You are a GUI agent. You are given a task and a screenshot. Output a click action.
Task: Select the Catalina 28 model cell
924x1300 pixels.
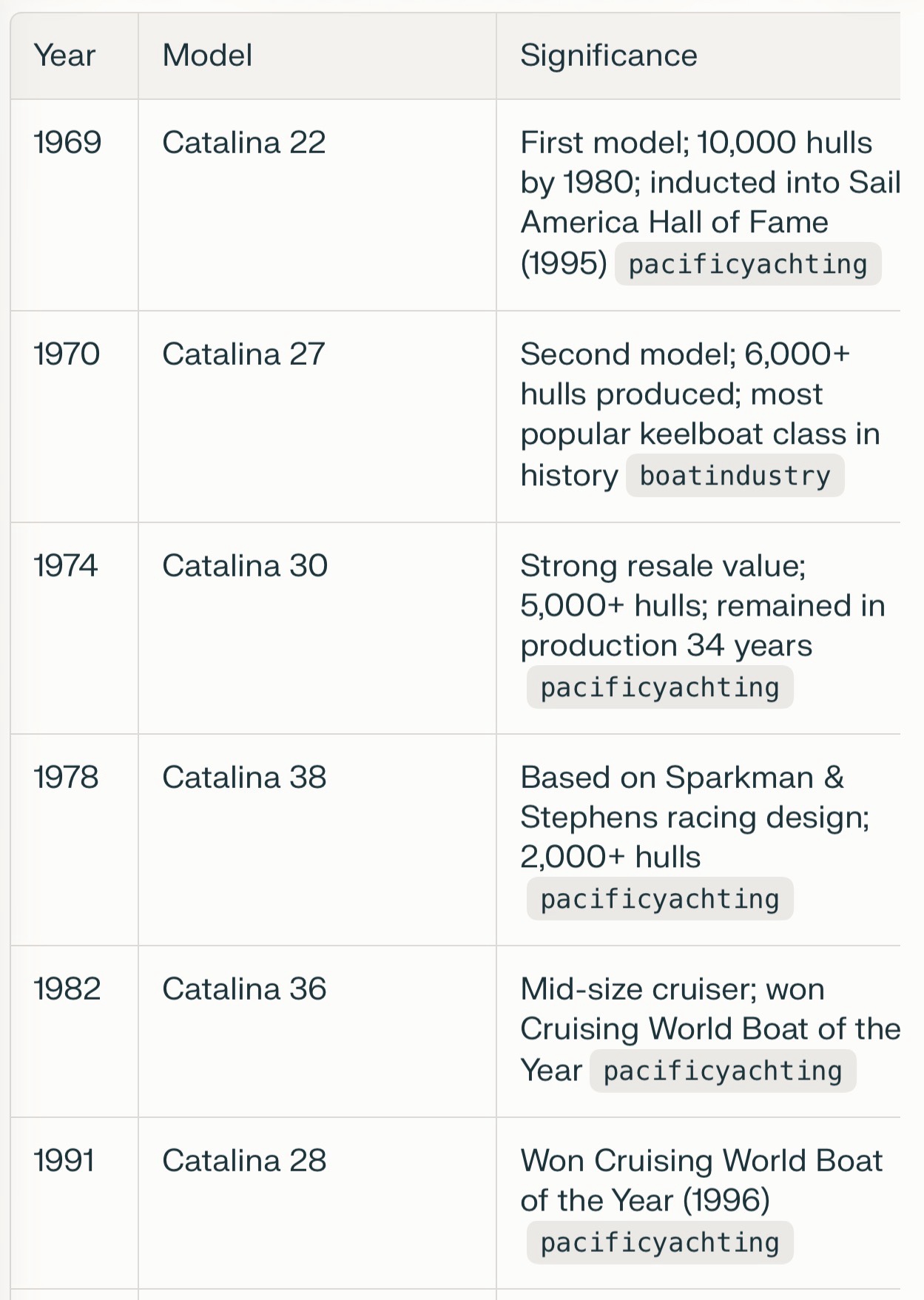[244, 1161]
